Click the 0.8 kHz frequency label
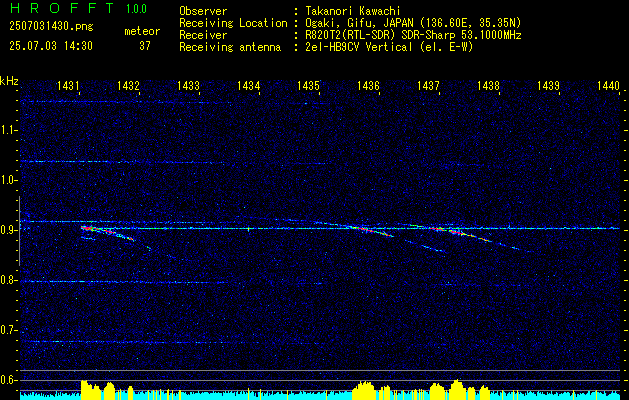This screenshot has height=400, width=629. (7, 280)
